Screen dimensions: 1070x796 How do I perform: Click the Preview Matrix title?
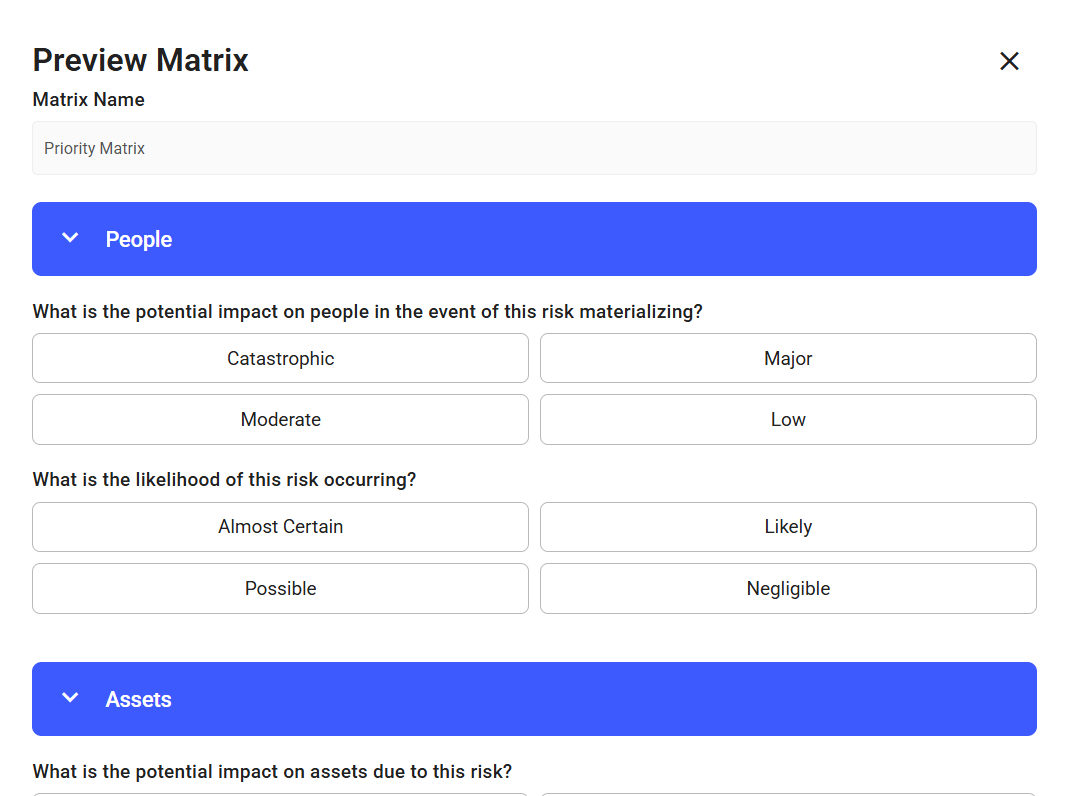click(140, 60)
